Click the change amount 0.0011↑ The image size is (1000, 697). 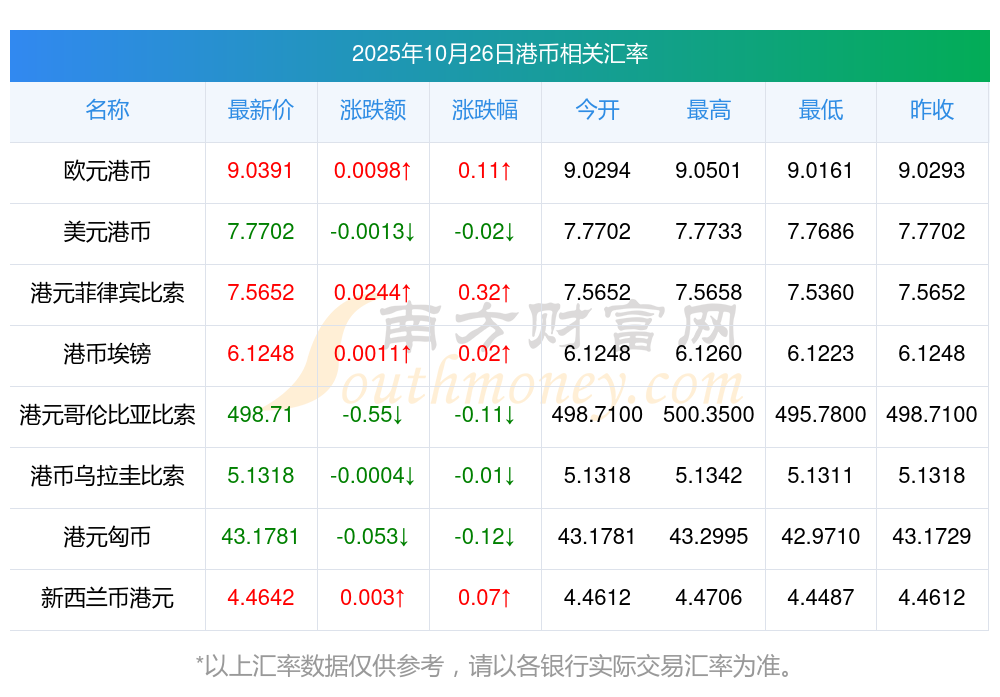point(373,353)
